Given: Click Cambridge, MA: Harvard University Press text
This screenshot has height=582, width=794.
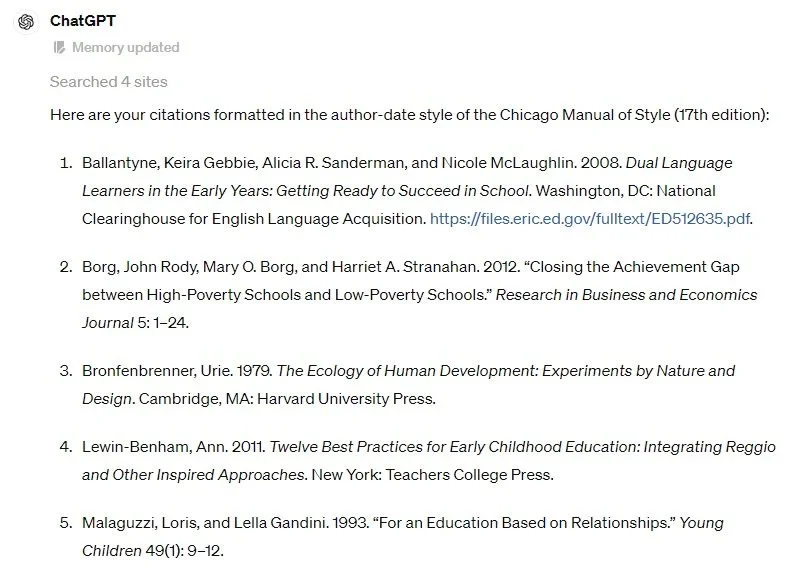Looking at the screenshot, I should coord(287,399).
